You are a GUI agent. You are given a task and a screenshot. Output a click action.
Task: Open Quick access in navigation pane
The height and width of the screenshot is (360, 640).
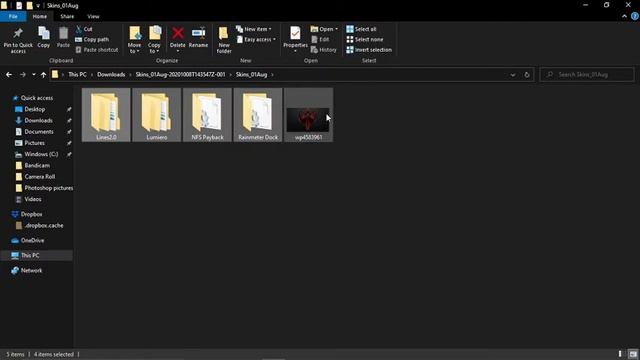(37, 98)
